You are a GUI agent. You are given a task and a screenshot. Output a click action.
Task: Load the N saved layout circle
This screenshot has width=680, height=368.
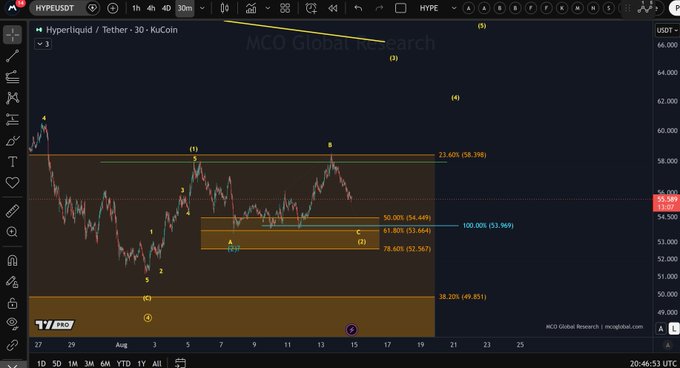pos(593,8)
